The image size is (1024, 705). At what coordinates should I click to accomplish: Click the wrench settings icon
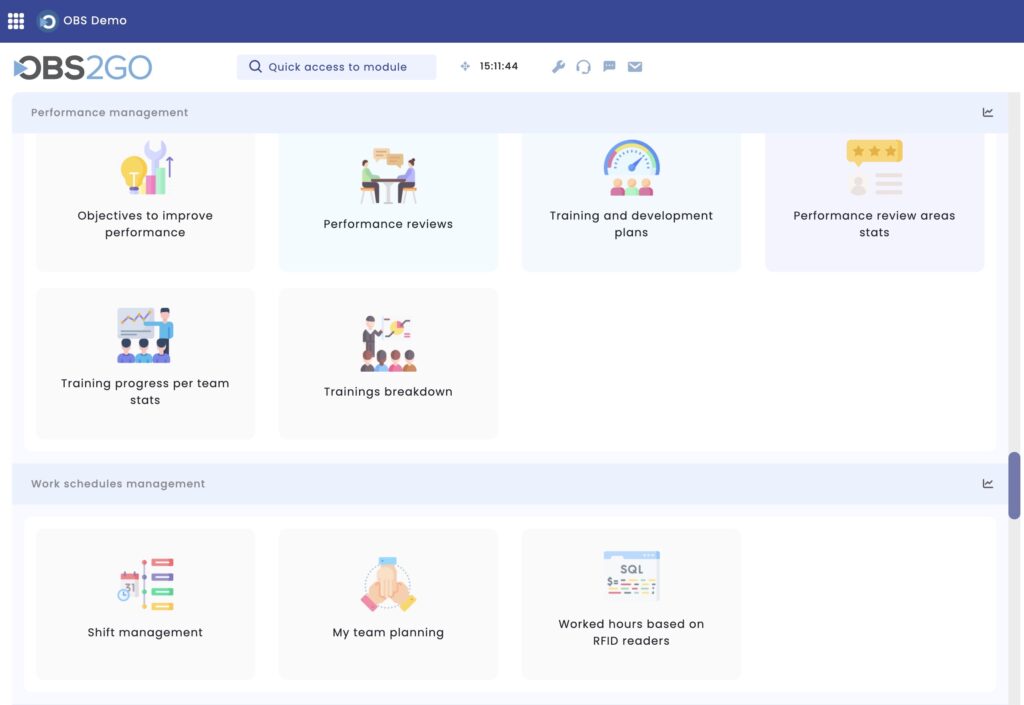[558, 67]
